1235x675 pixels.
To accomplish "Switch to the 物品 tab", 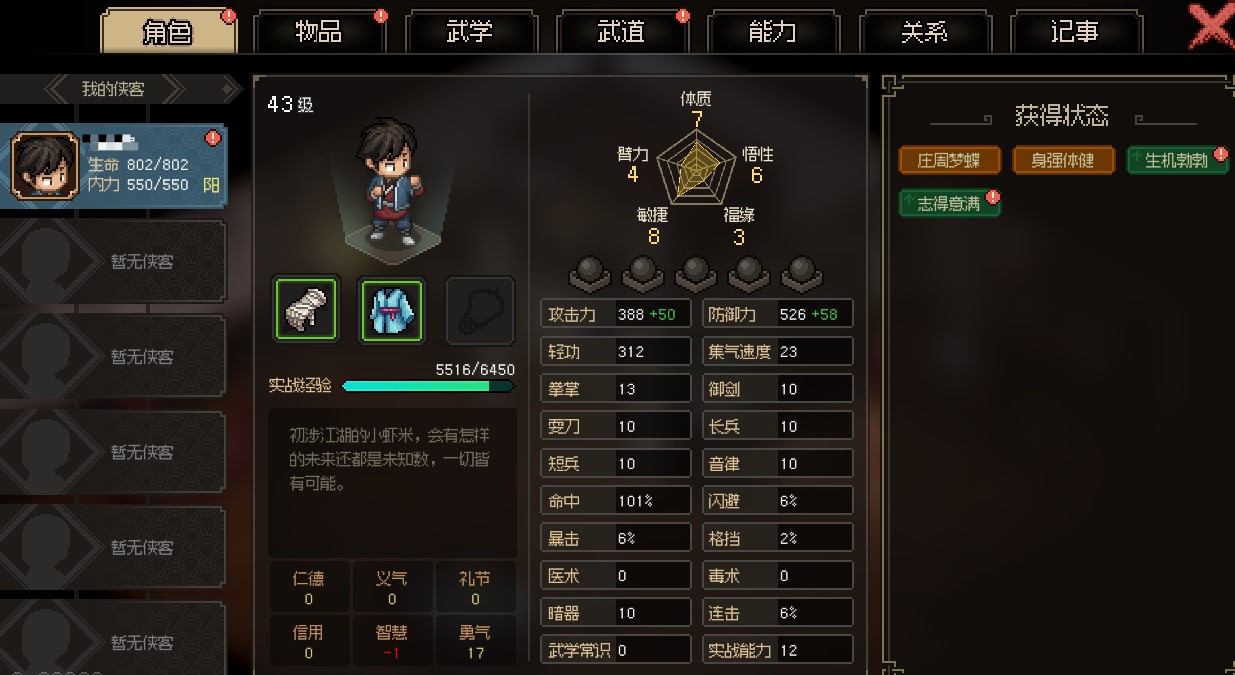I will tap(319, 32).
